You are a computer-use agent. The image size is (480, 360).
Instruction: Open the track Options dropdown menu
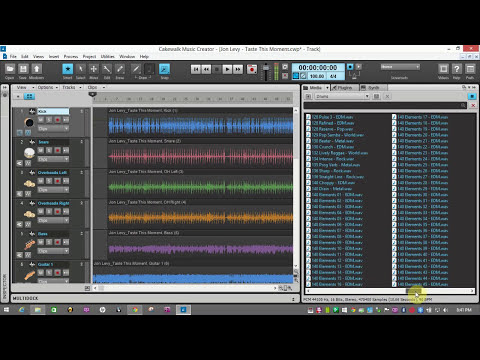point(48,87)
